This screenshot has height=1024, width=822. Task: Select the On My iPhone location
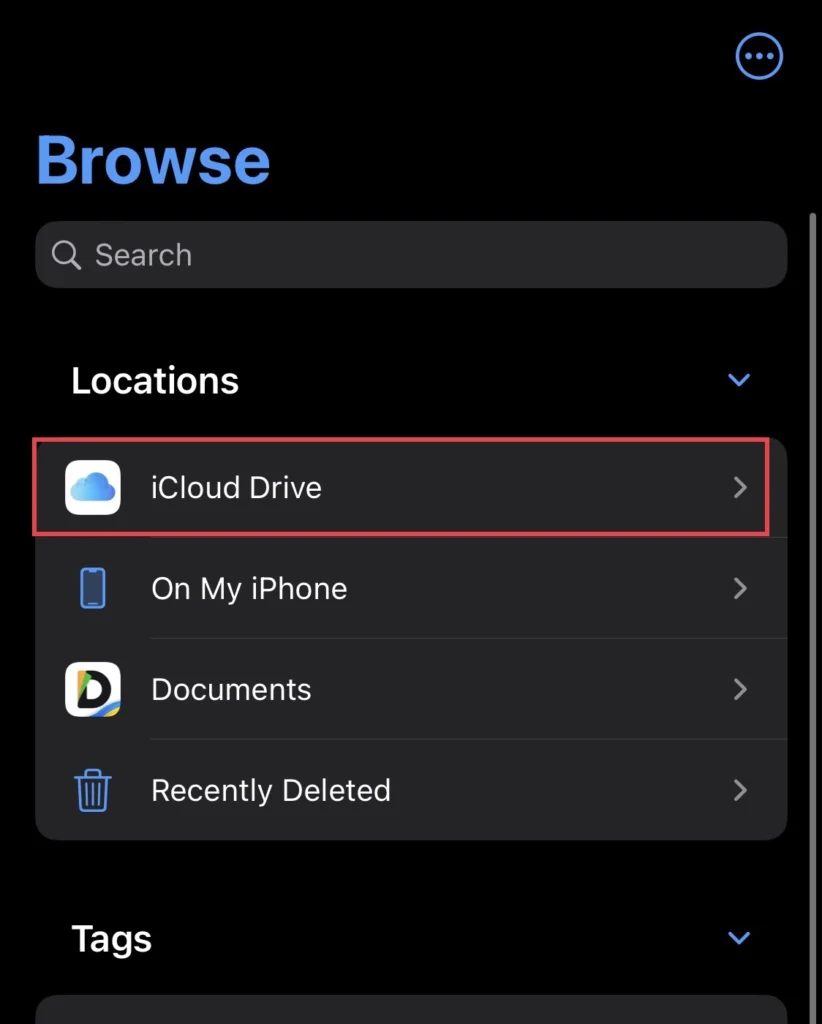coord(411,588)
